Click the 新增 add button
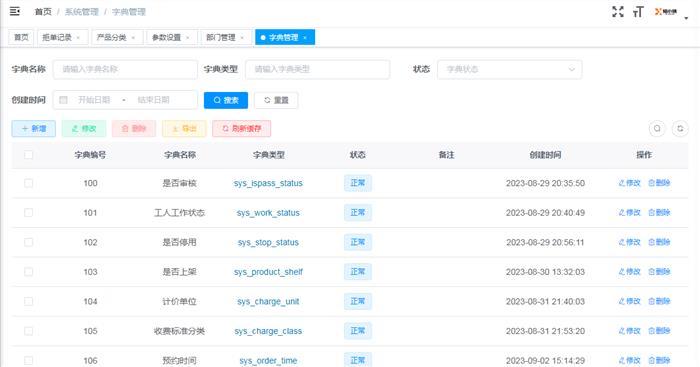The image size is (700, 367). point(33,129)
